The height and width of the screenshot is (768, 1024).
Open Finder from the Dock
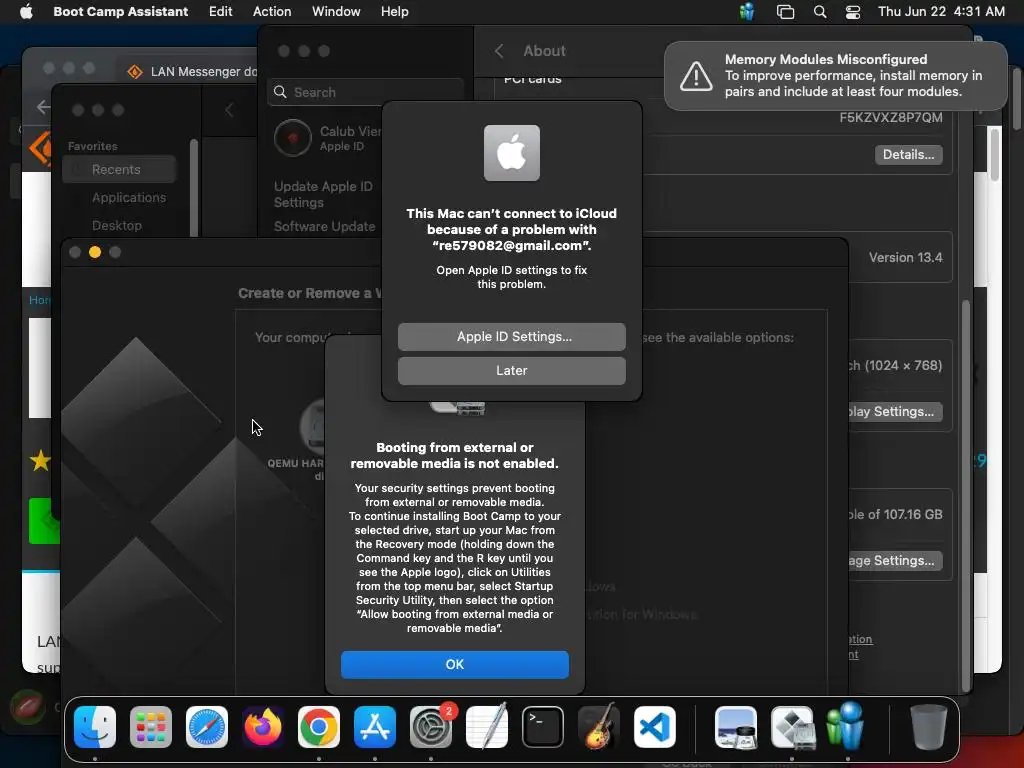(95, 727)
